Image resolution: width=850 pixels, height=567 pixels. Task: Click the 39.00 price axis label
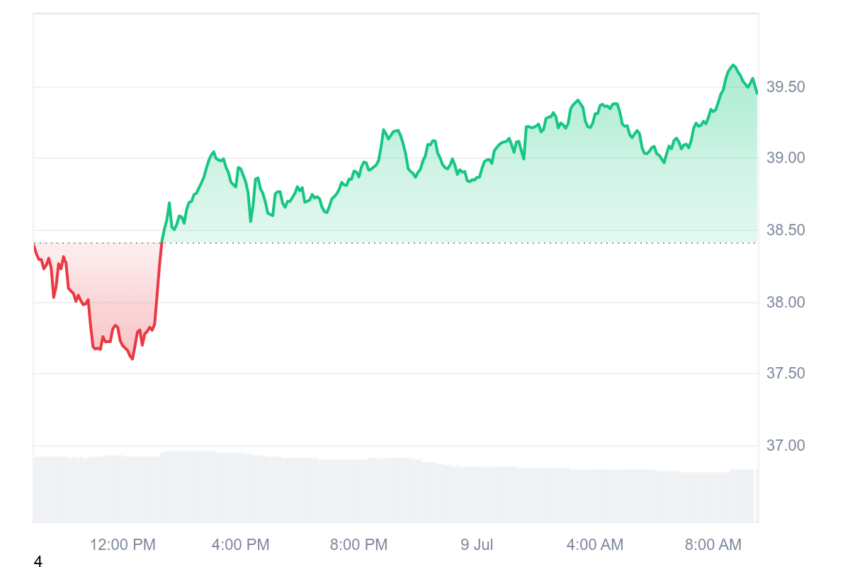(785, 158)
